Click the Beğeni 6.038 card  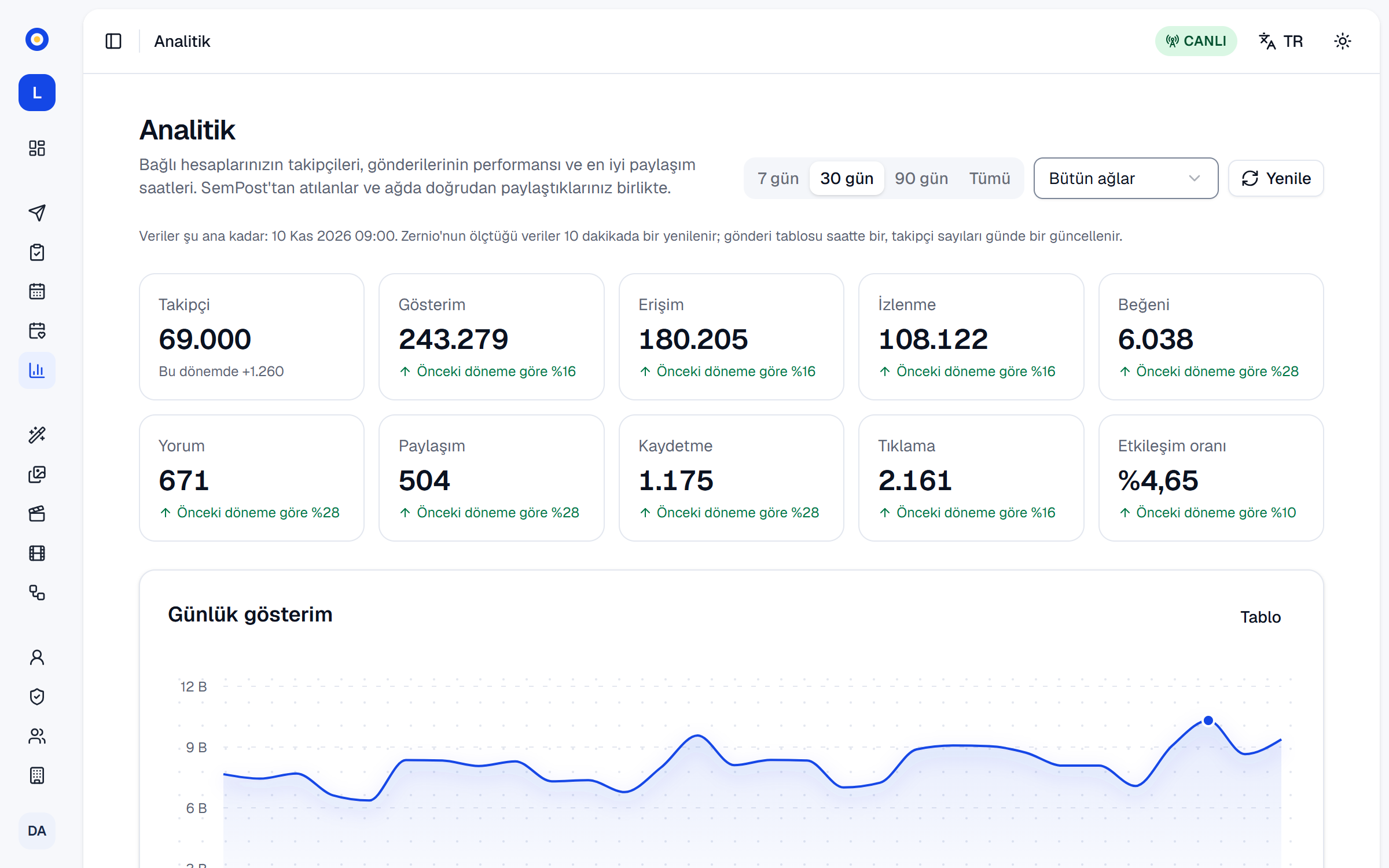coord(1211,337)
